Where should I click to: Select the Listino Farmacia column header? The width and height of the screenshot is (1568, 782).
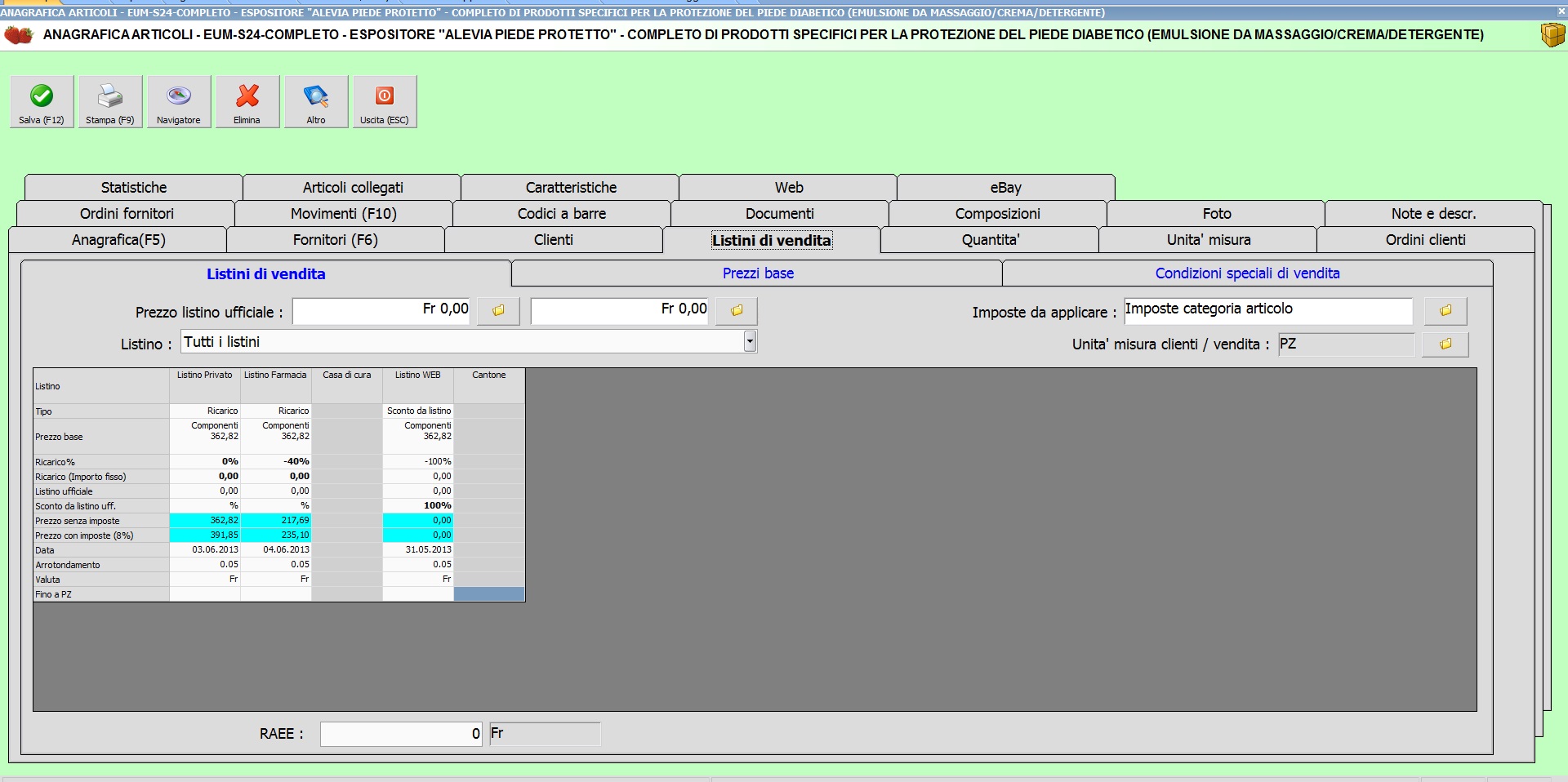[276, 385]
